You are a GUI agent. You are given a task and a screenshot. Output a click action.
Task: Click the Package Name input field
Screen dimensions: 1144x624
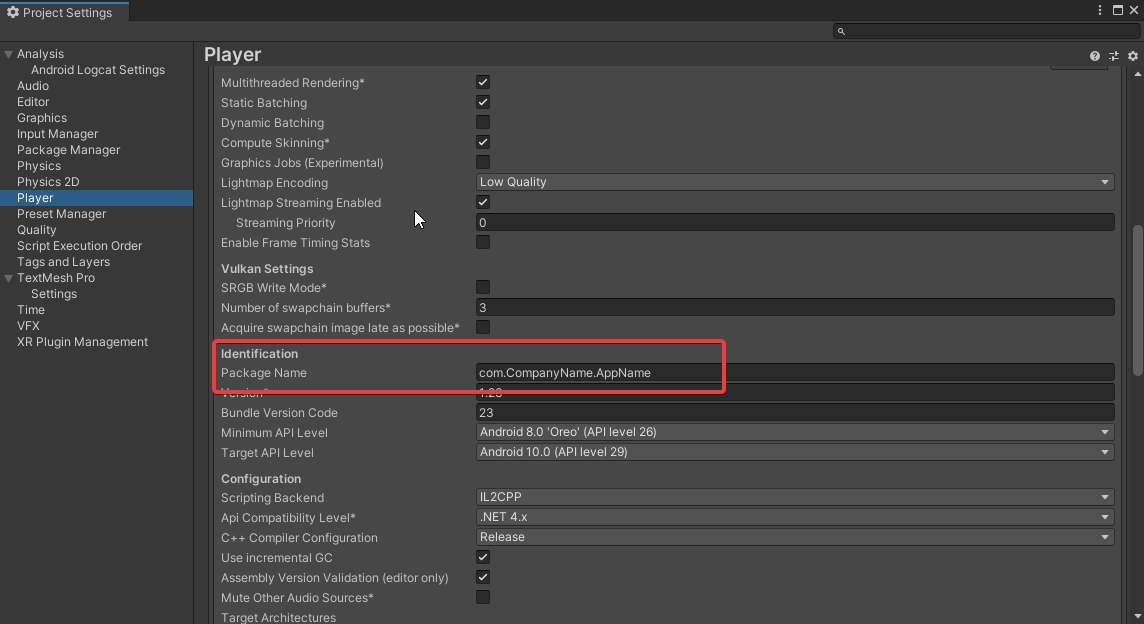795,373
